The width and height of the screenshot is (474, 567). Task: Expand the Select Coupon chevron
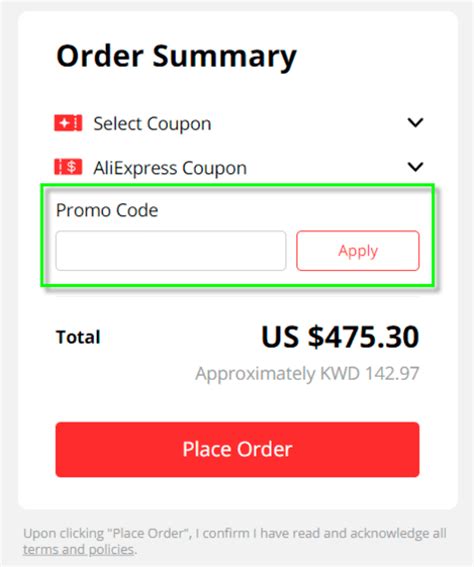tap(415, 123)
